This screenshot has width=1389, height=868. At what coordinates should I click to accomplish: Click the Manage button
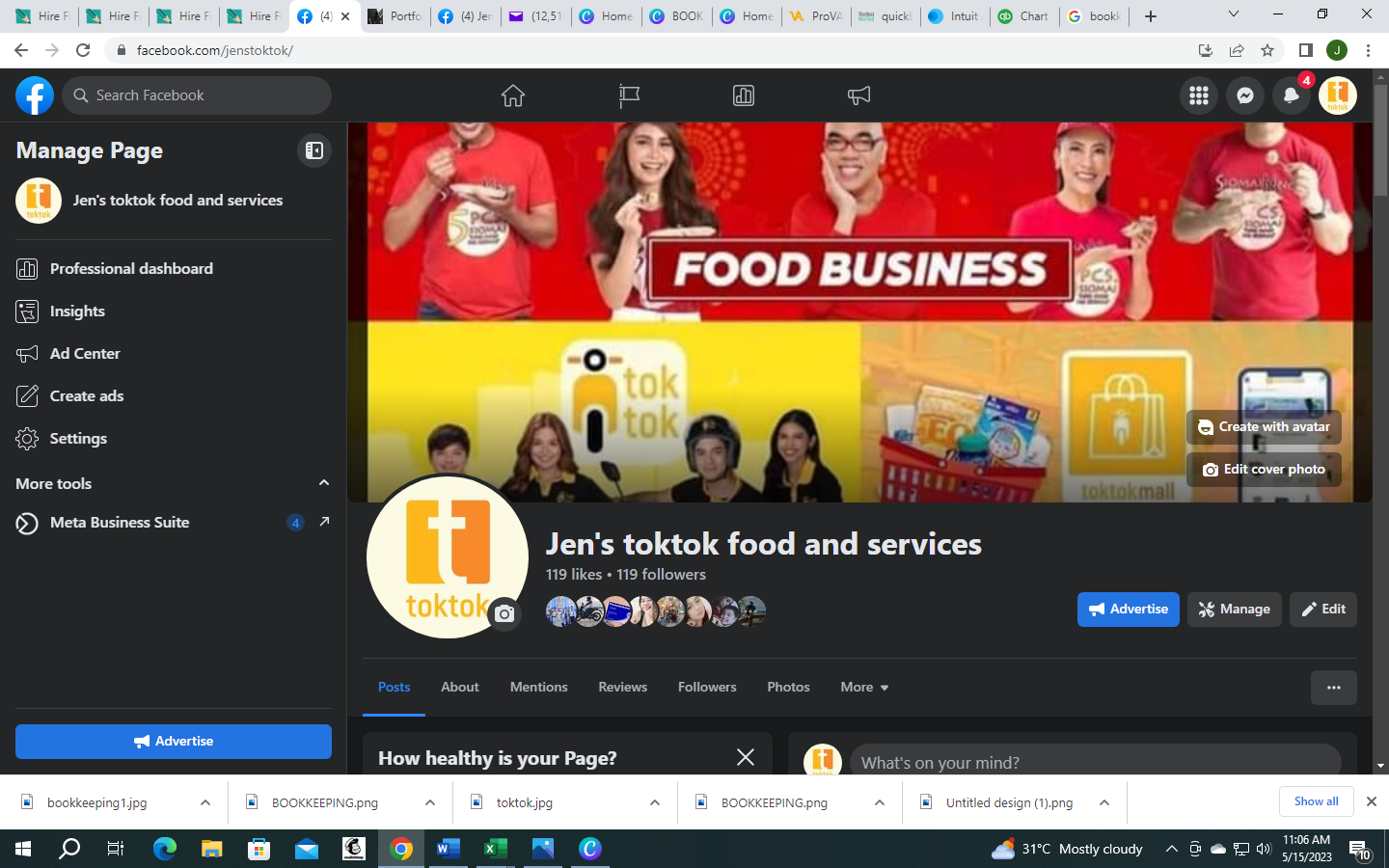(x=1235, y=610)
